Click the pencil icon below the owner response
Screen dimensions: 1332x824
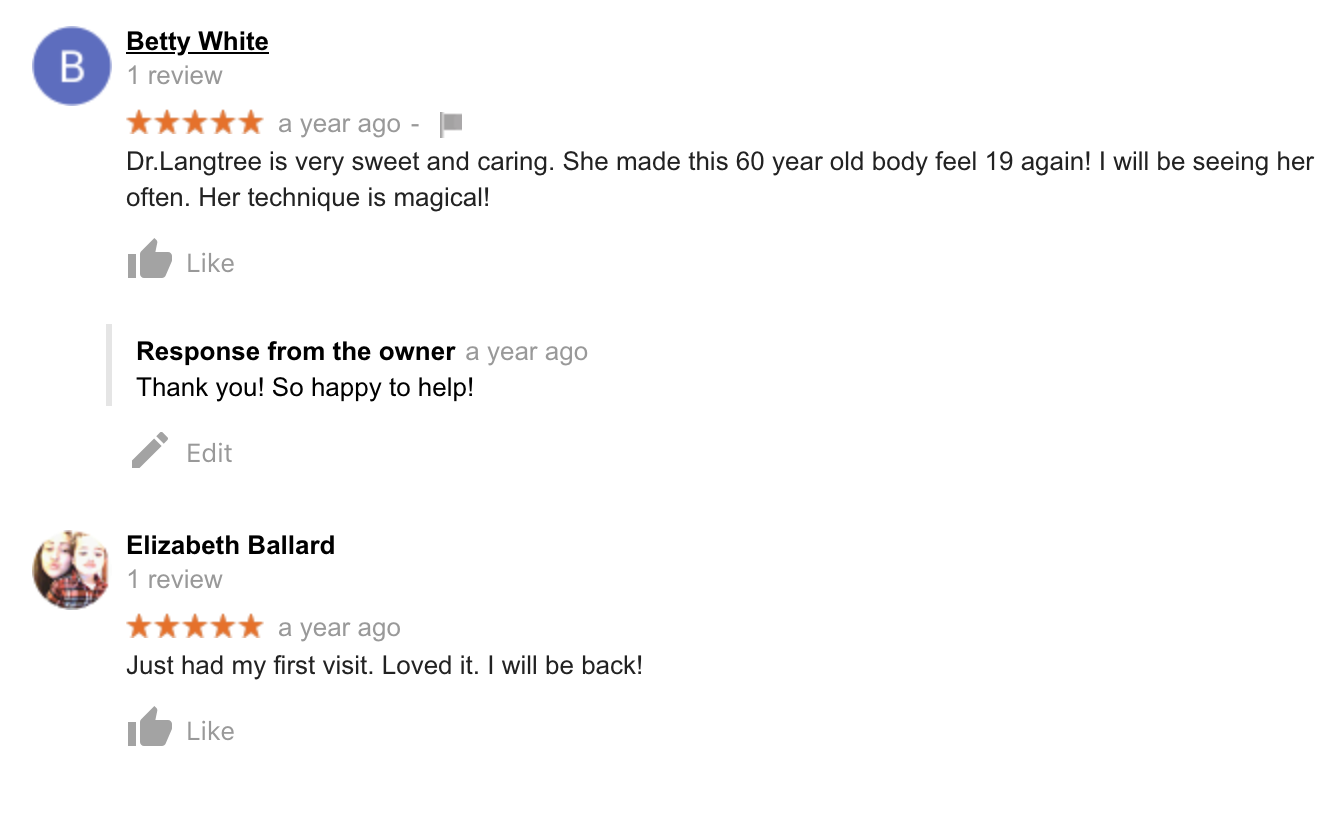tap(150, 451)
